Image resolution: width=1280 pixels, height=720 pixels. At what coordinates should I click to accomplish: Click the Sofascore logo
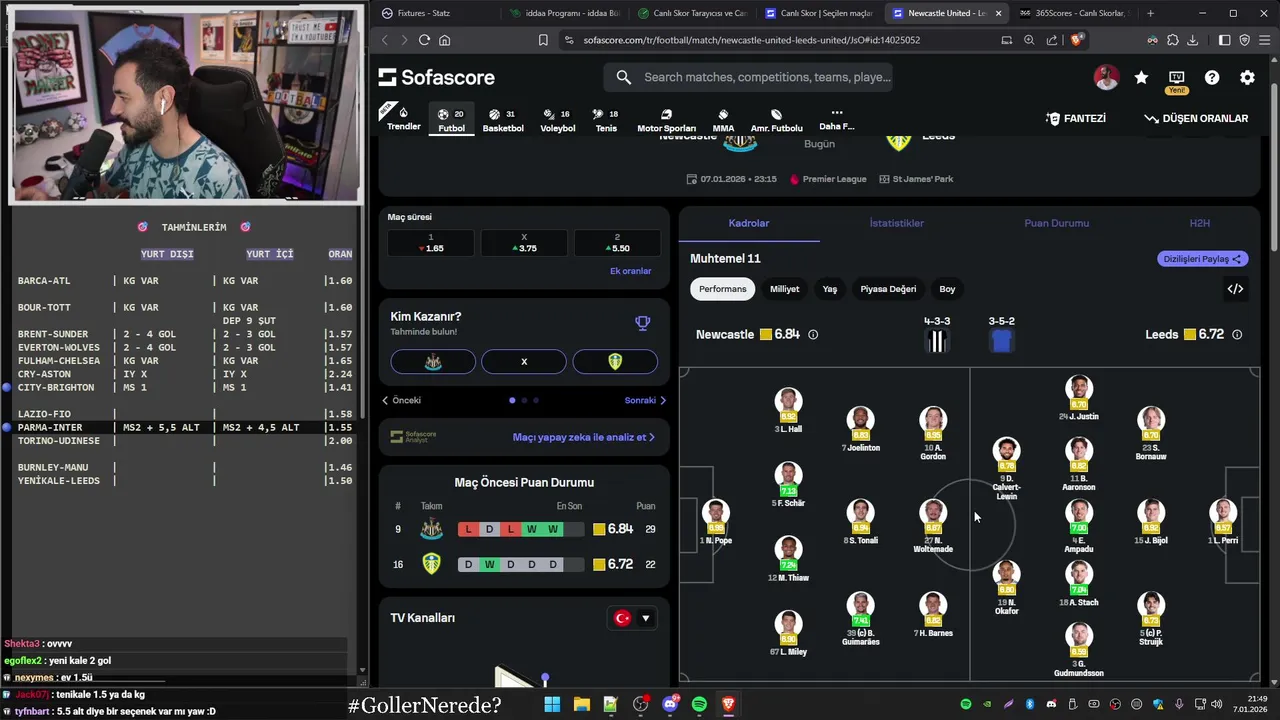(436, 77)
